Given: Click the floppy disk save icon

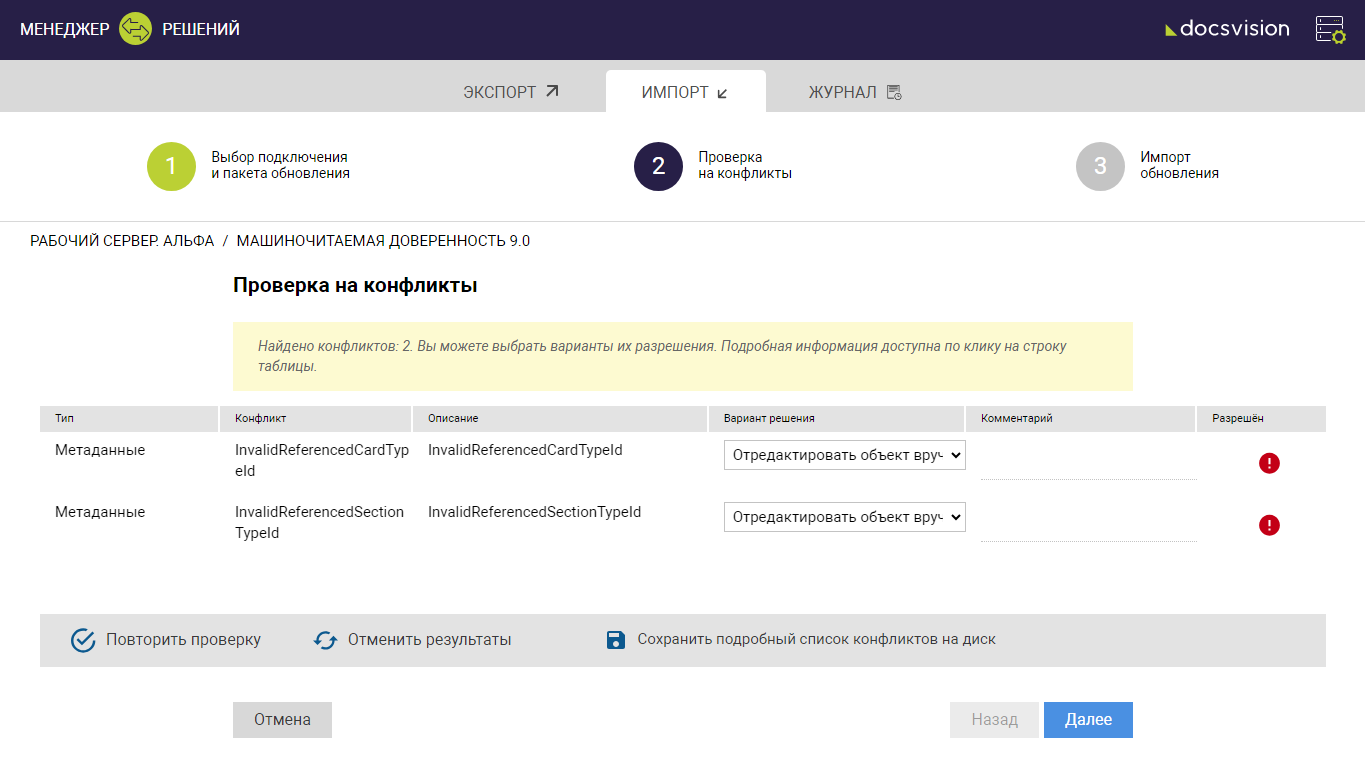Looking at the screenshot, I should pyautogui.click(x=616, y=640).
